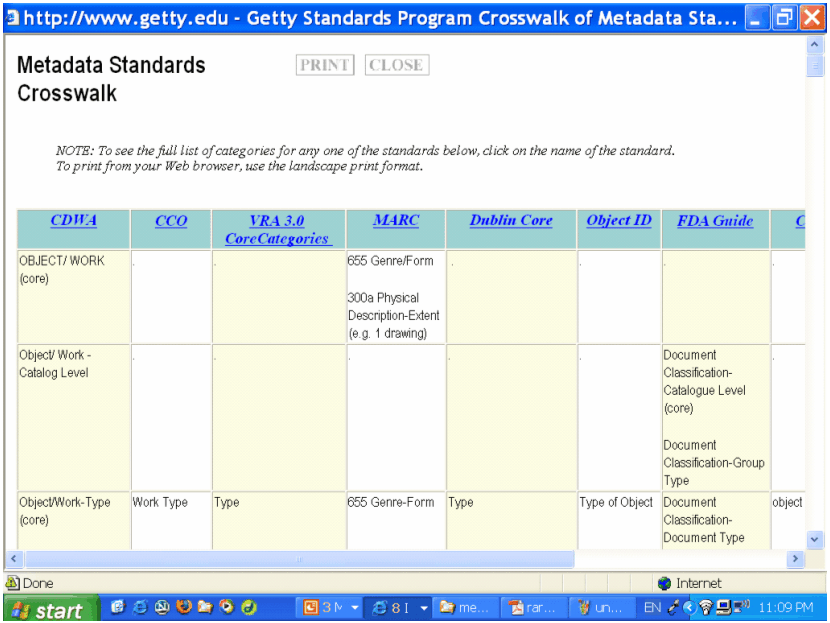Open the Object ID link
Screen dimensions: 830x623
[619, 220]
